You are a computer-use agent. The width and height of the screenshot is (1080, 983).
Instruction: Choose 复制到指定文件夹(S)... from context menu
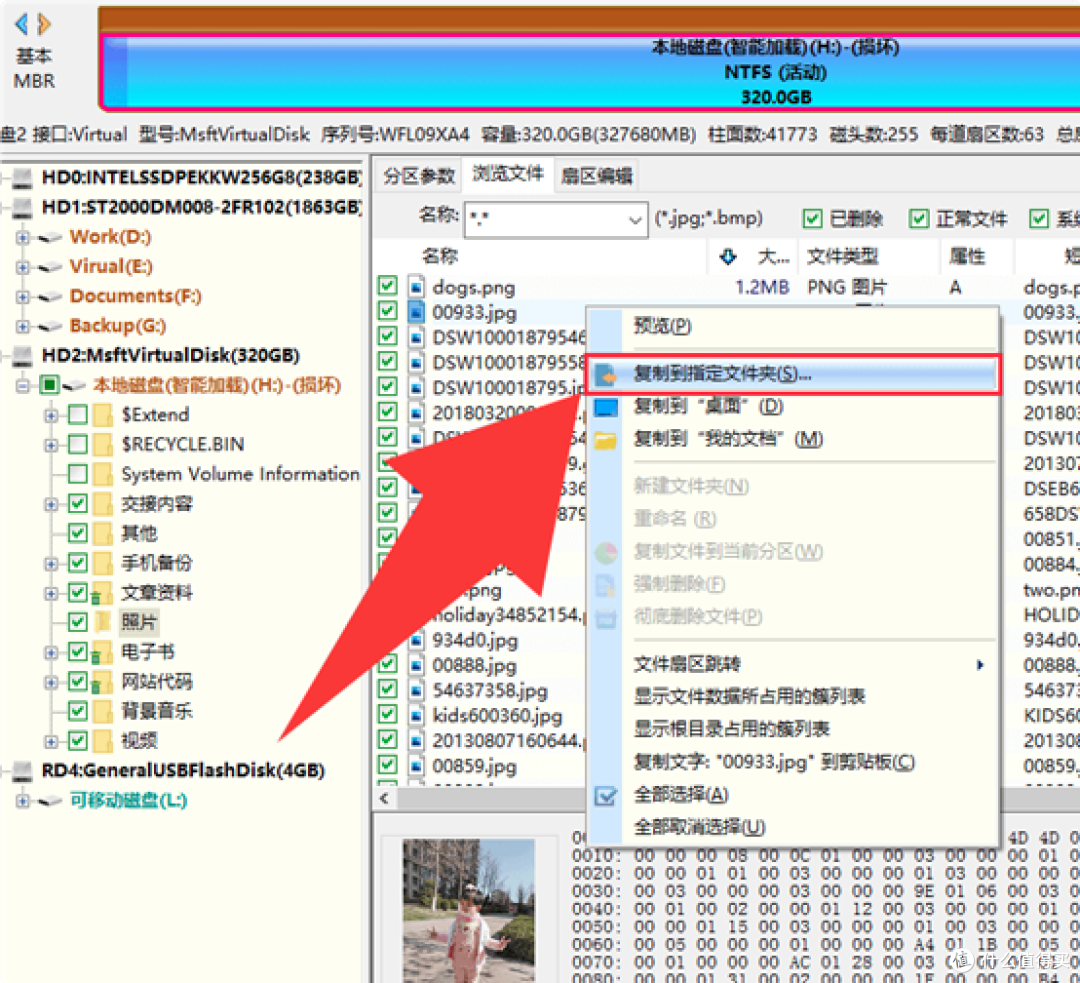(x=792, y=375)
